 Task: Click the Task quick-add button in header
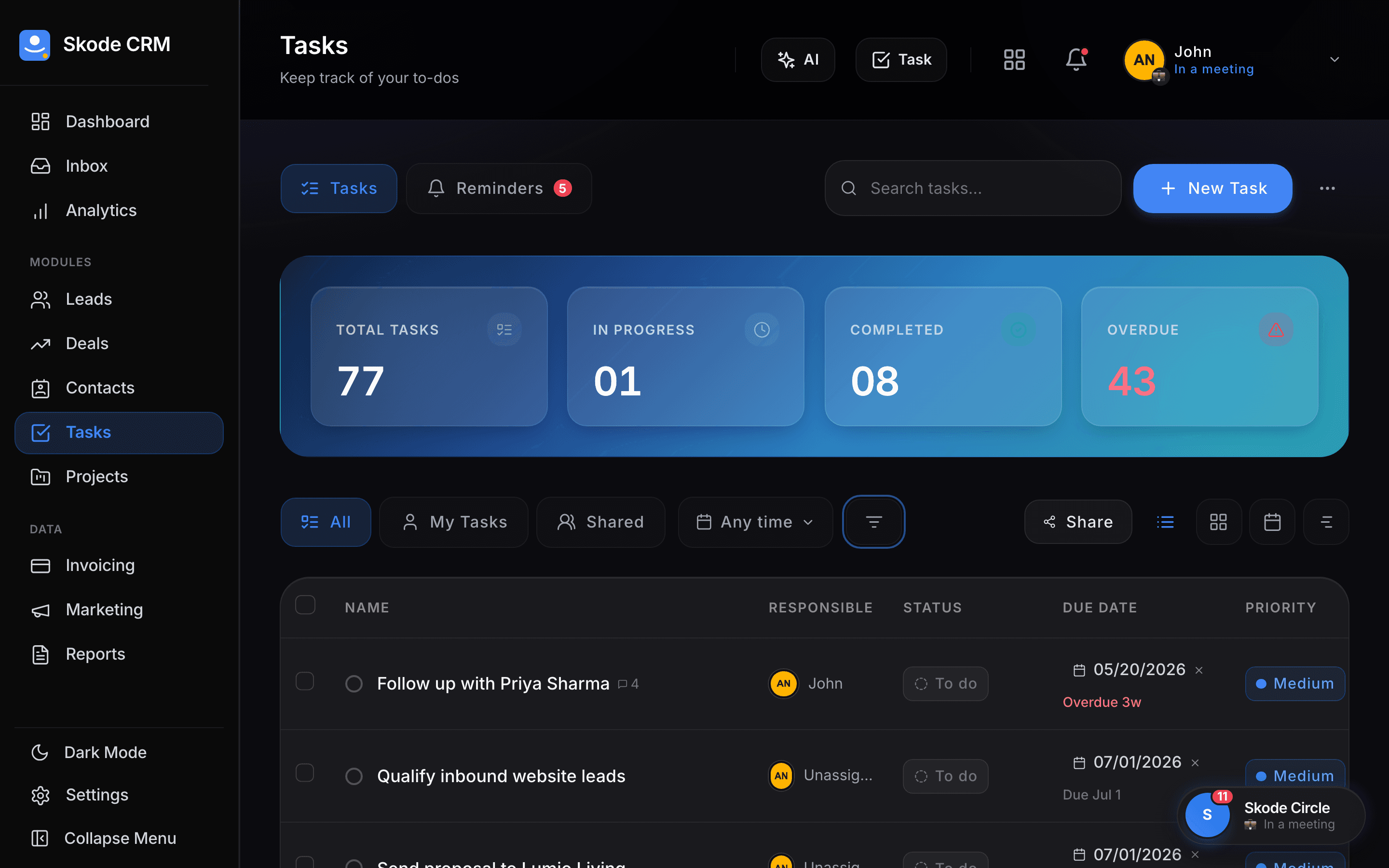point(900,60)
